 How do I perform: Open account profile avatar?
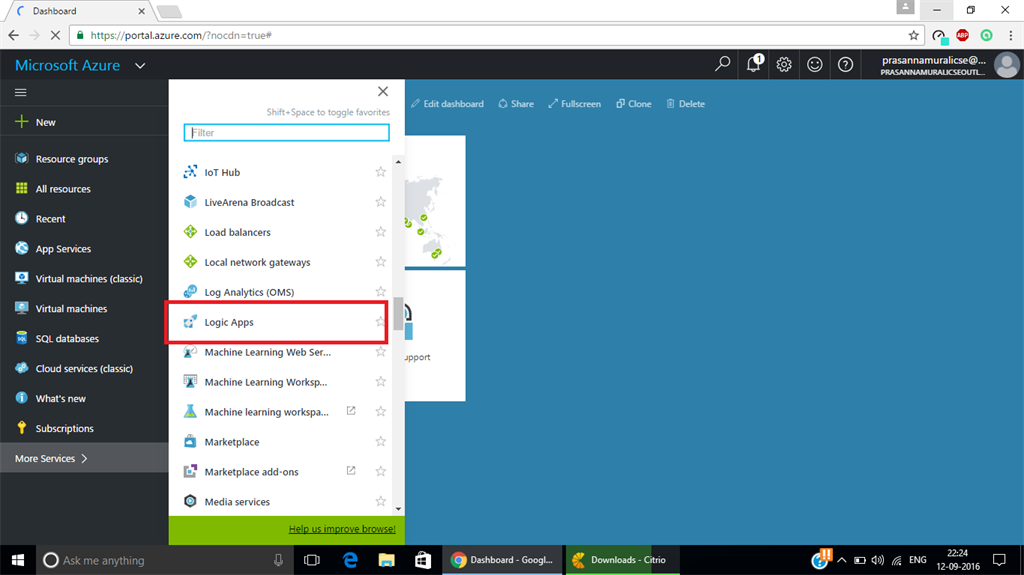tap(1006, 65)
